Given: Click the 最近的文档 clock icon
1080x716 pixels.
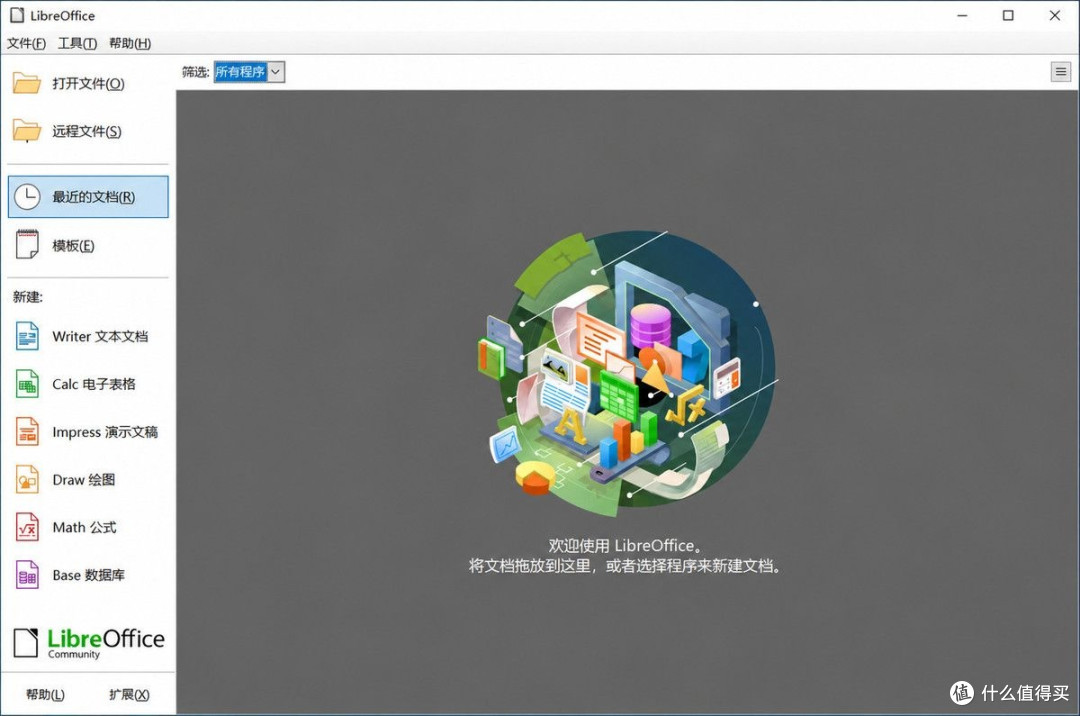Looking at the screenshot, I should click(27, 197).
